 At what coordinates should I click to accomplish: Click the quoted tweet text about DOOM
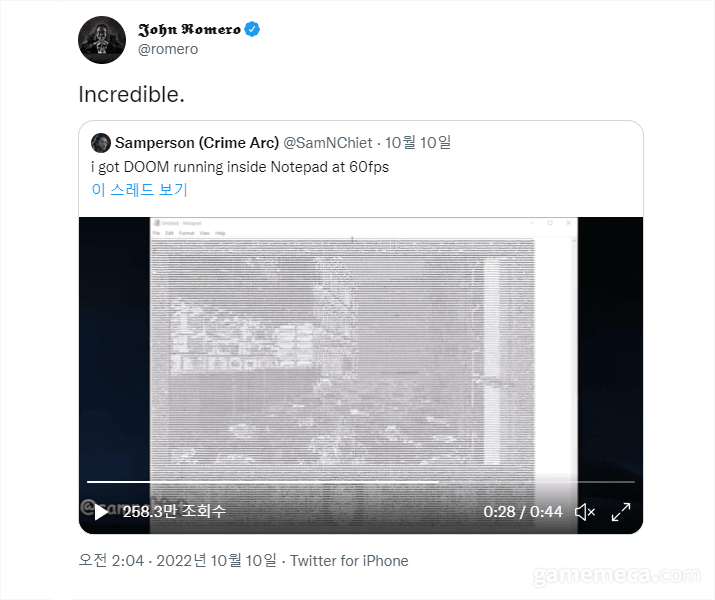[240, 167]
